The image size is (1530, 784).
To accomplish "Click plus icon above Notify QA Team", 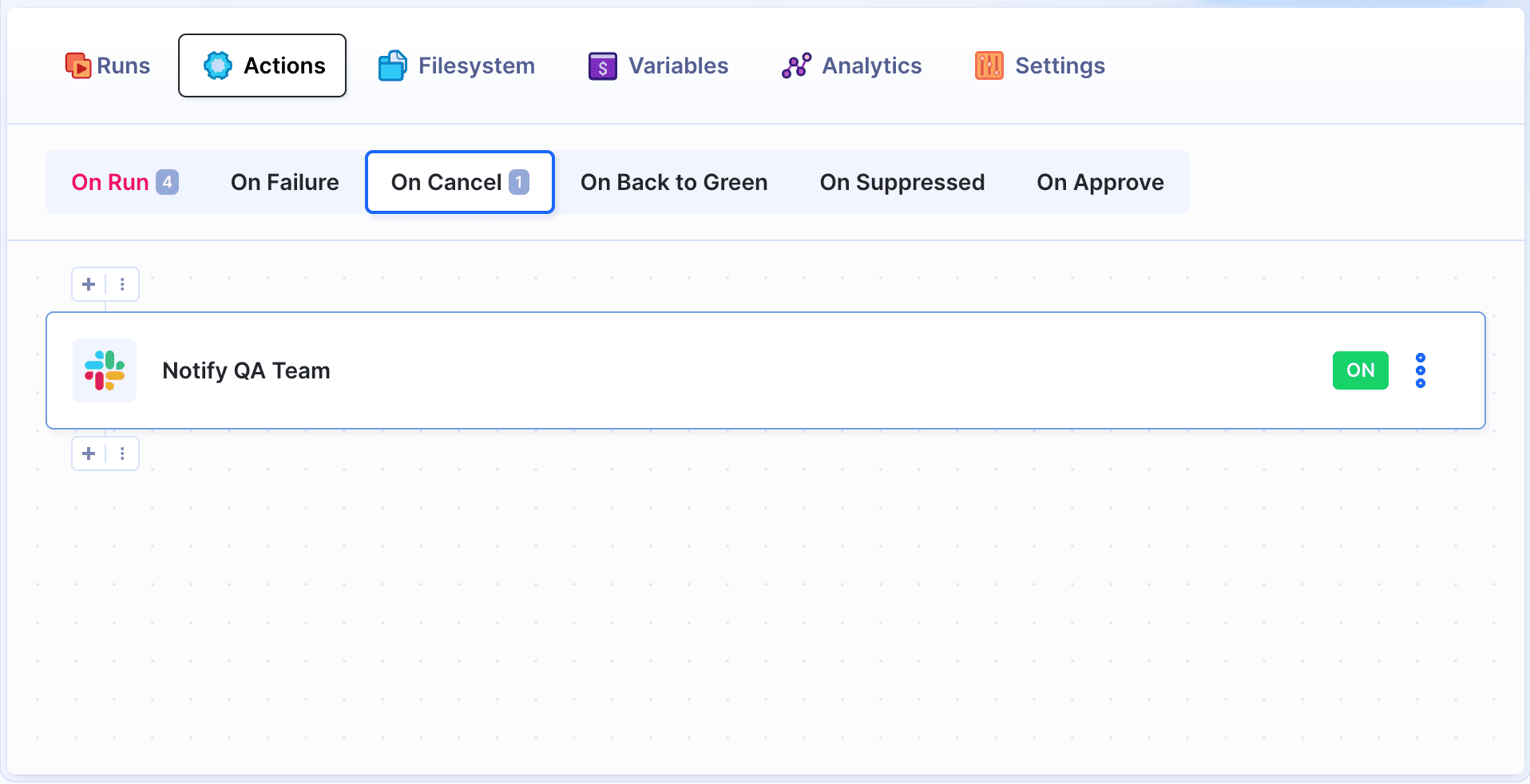I will 89,284.
